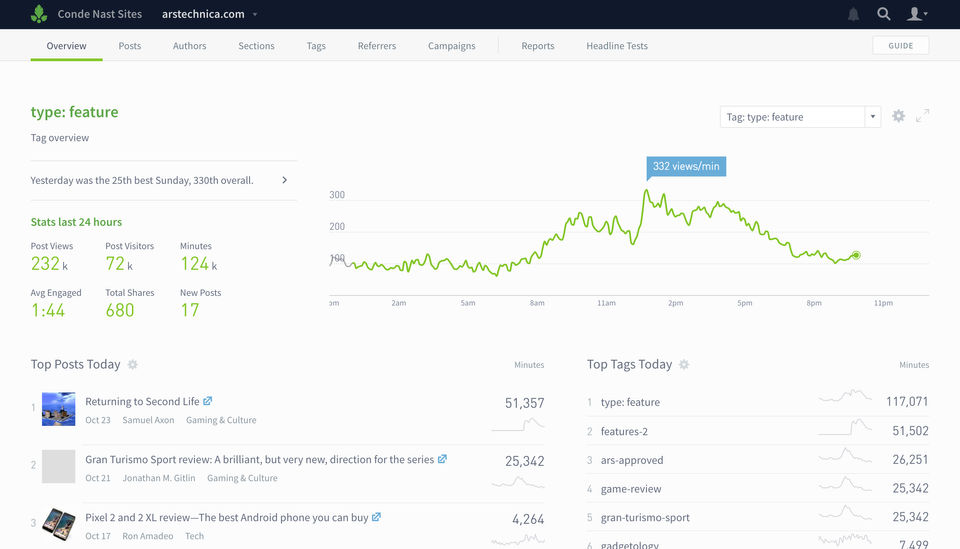The width and height of the screenshot is (960, 549).
Task: Switch to the Tags tab
Action: [x=316, y=46]
